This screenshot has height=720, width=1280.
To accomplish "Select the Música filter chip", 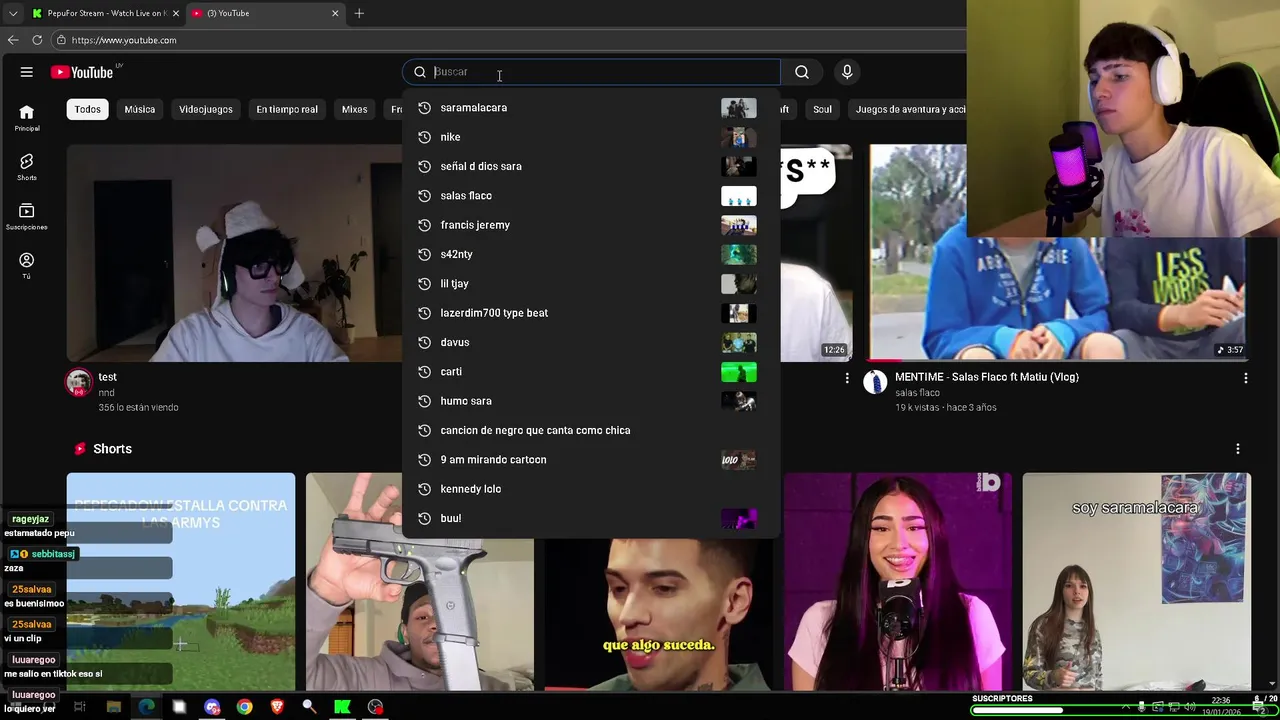I will pyautogui.click(x=140, y=109).
